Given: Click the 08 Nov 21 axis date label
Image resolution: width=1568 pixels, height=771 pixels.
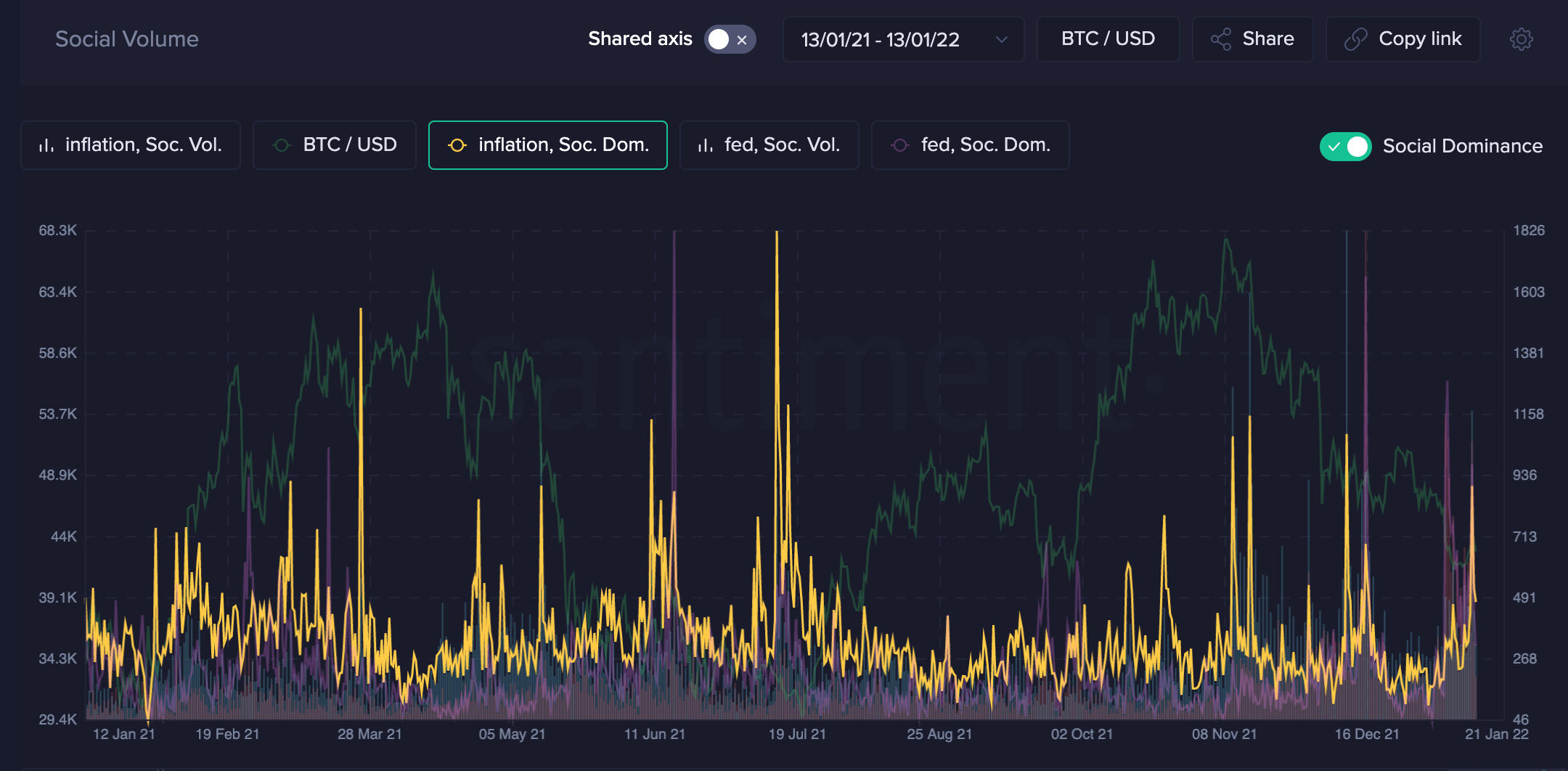Looking at the screenshot, I should tap(1224, 734).
